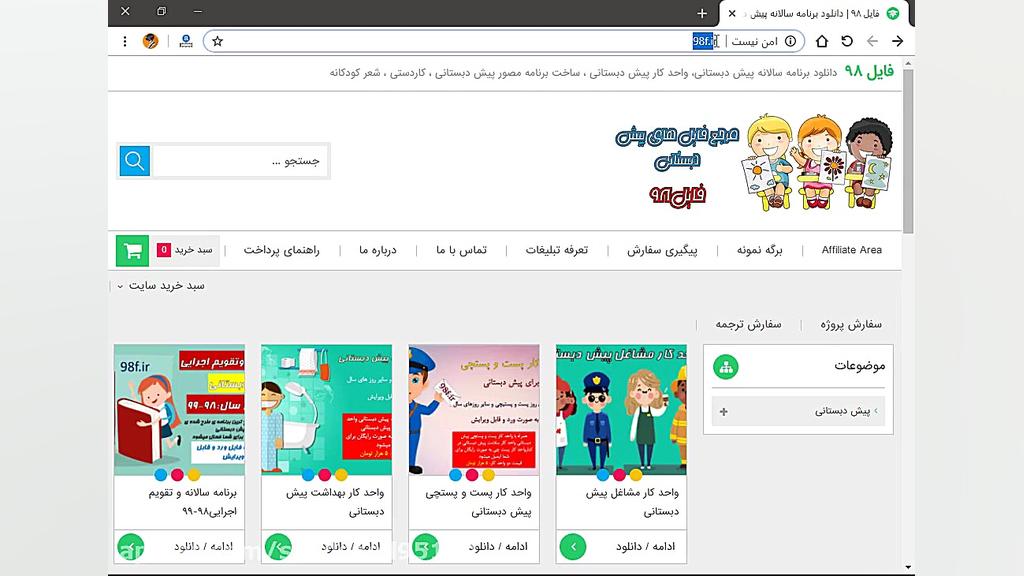
Task: Open the browser menu with three dots
Action: click(124, 41)
